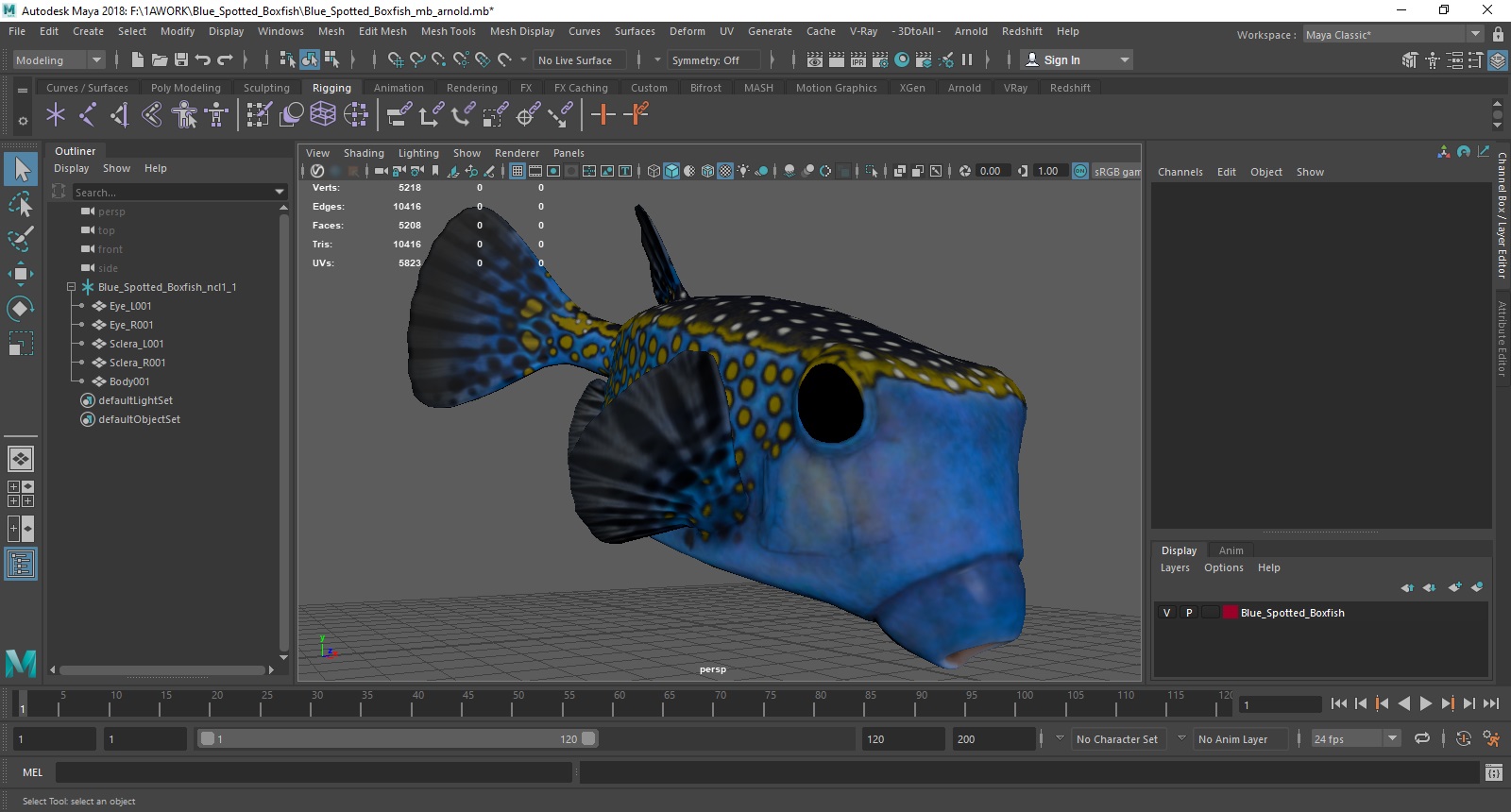Click the New Scene icon
The height and width of the screenshot is (812, 1511).
(x=138, y=59)
